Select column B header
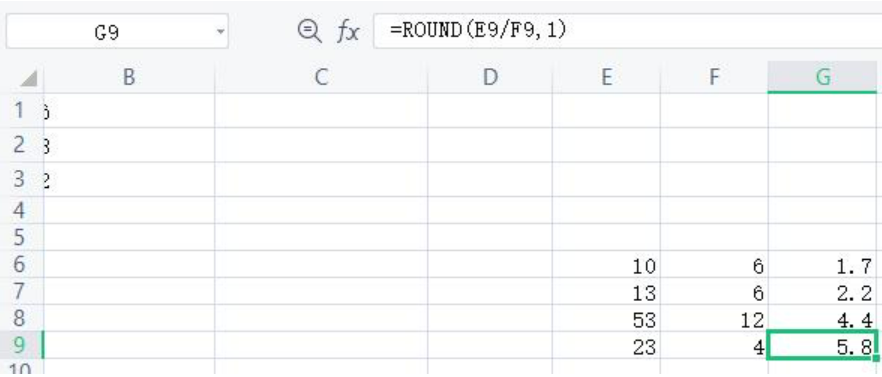Screen dimensions: 882x377 click(x=129, y=77)
